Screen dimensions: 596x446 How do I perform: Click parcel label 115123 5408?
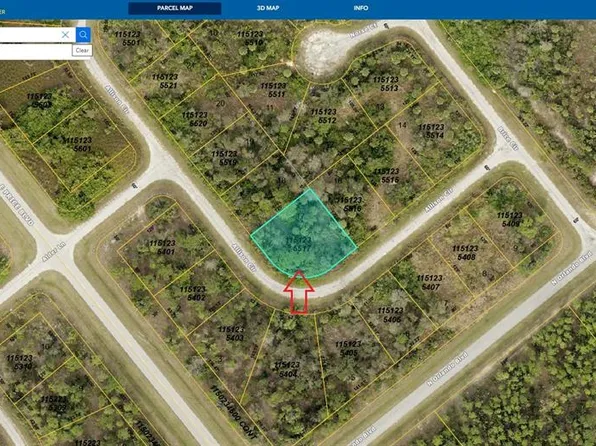click(465, 252)
